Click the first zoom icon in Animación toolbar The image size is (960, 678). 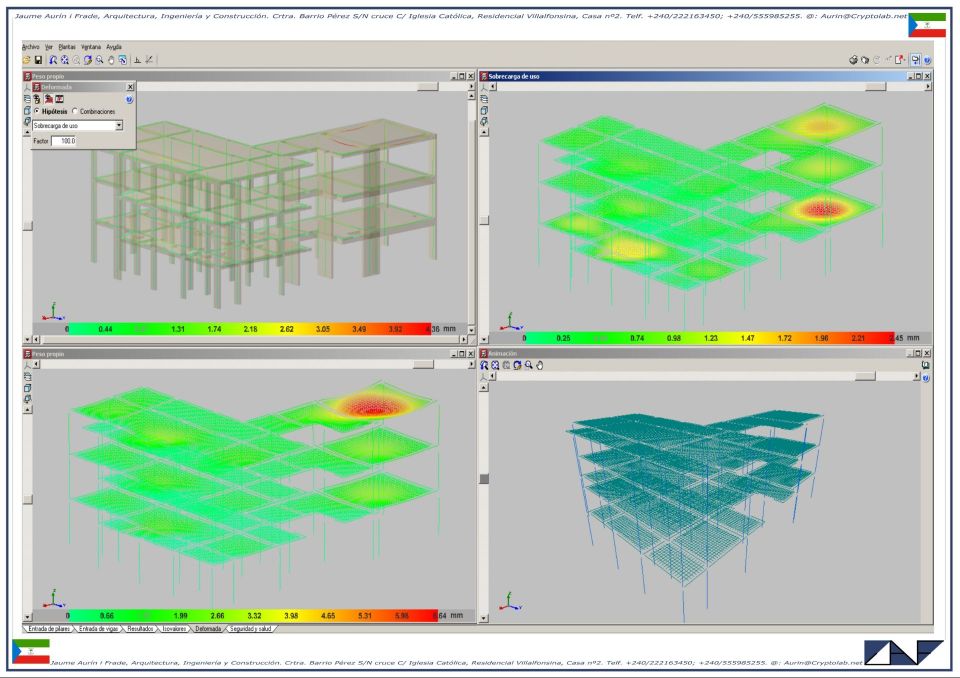click(486, 365)
